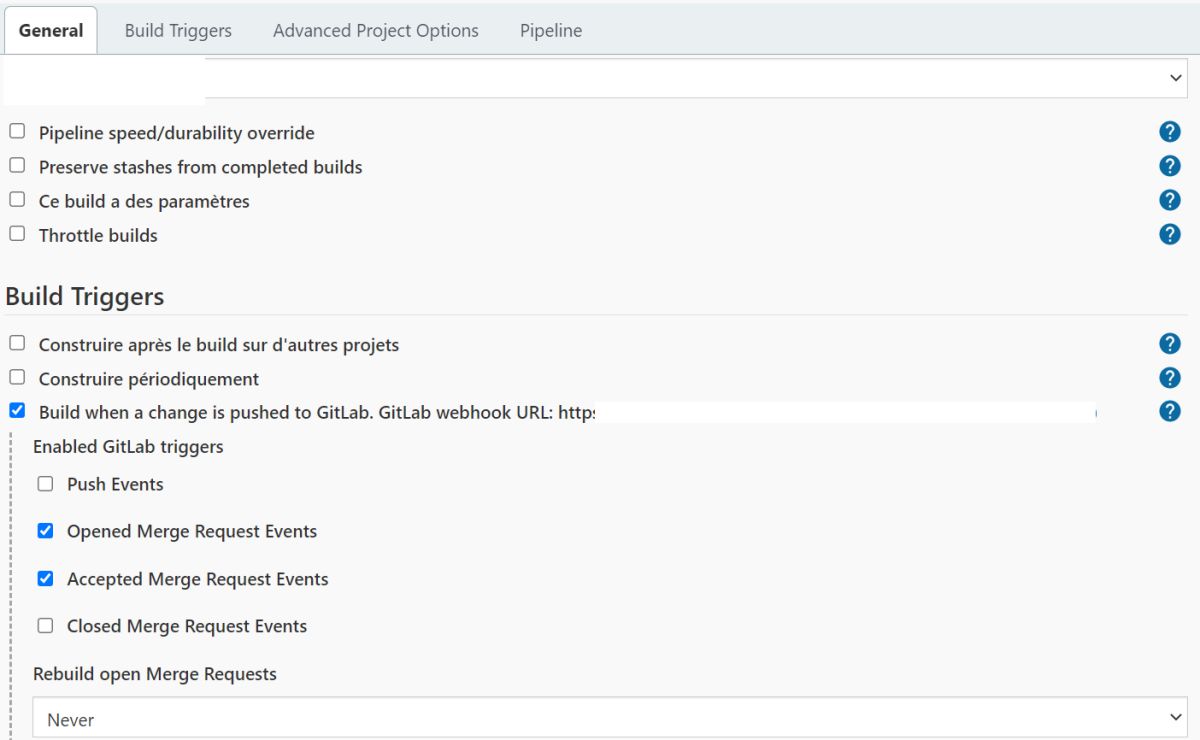1200x740 pixels.
Task: Open Throttle builds help icon
Action: 1169,234
